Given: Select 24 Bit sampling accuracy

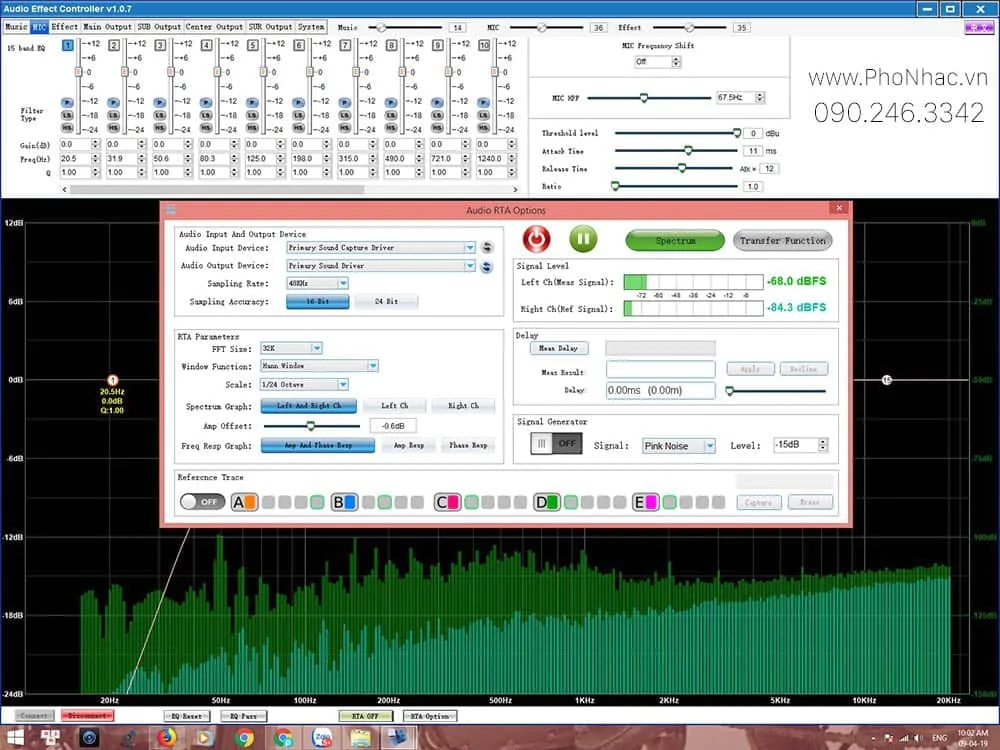Looking at the screenshot, I should coord(385,301).
